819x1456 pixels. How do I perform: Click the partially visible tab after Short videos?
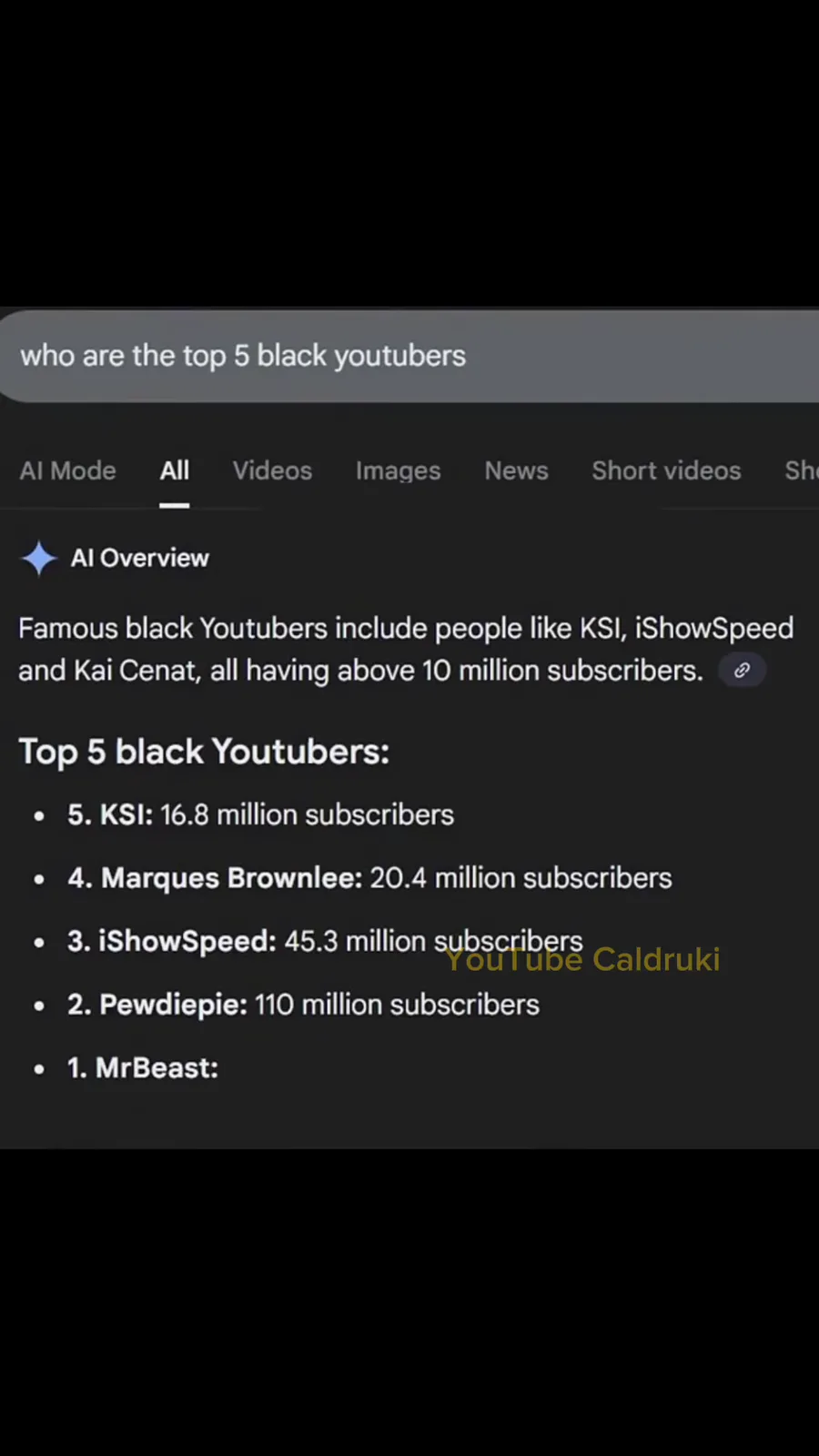801,470
